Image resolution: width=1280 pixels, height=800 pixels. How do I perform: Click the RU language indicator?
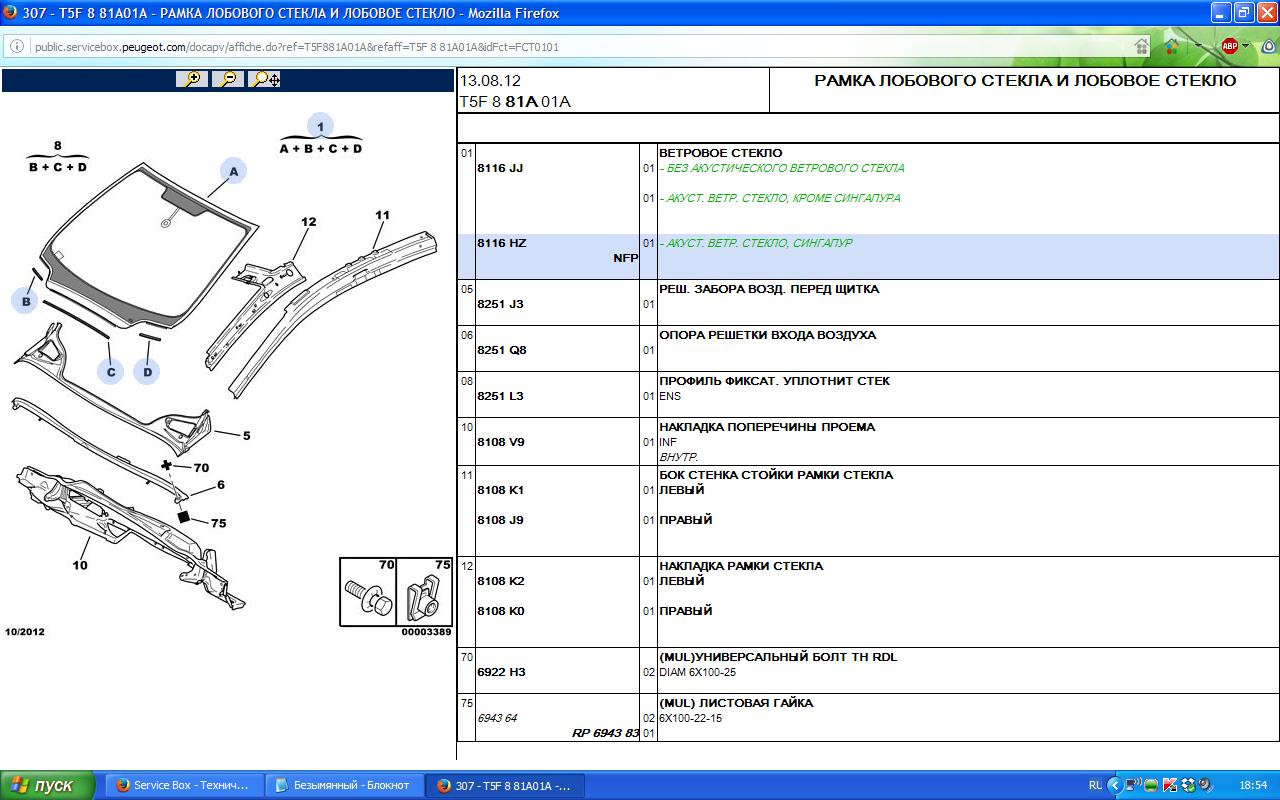[x=1095, y=785]
